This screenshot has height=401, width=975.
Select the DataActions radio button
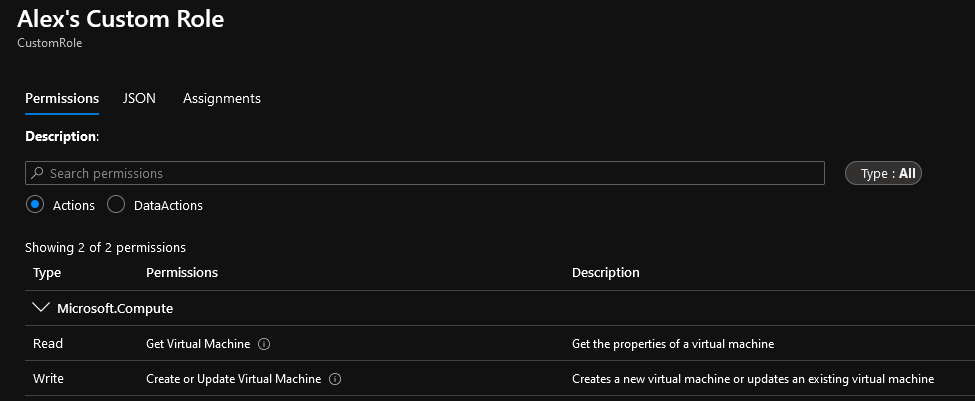tap(116, 205)
